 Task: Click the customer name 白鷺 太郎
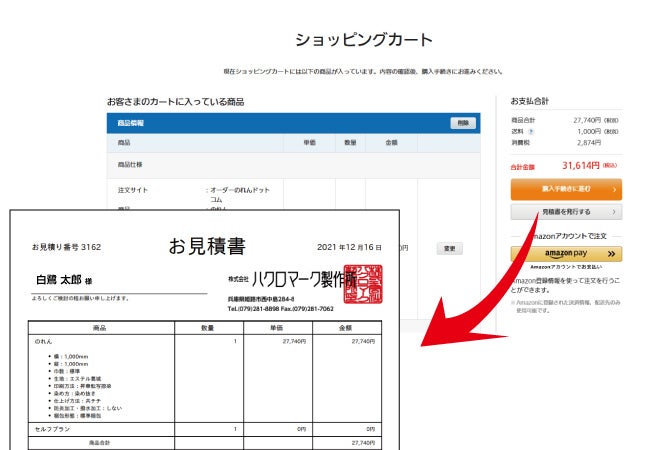59,280
